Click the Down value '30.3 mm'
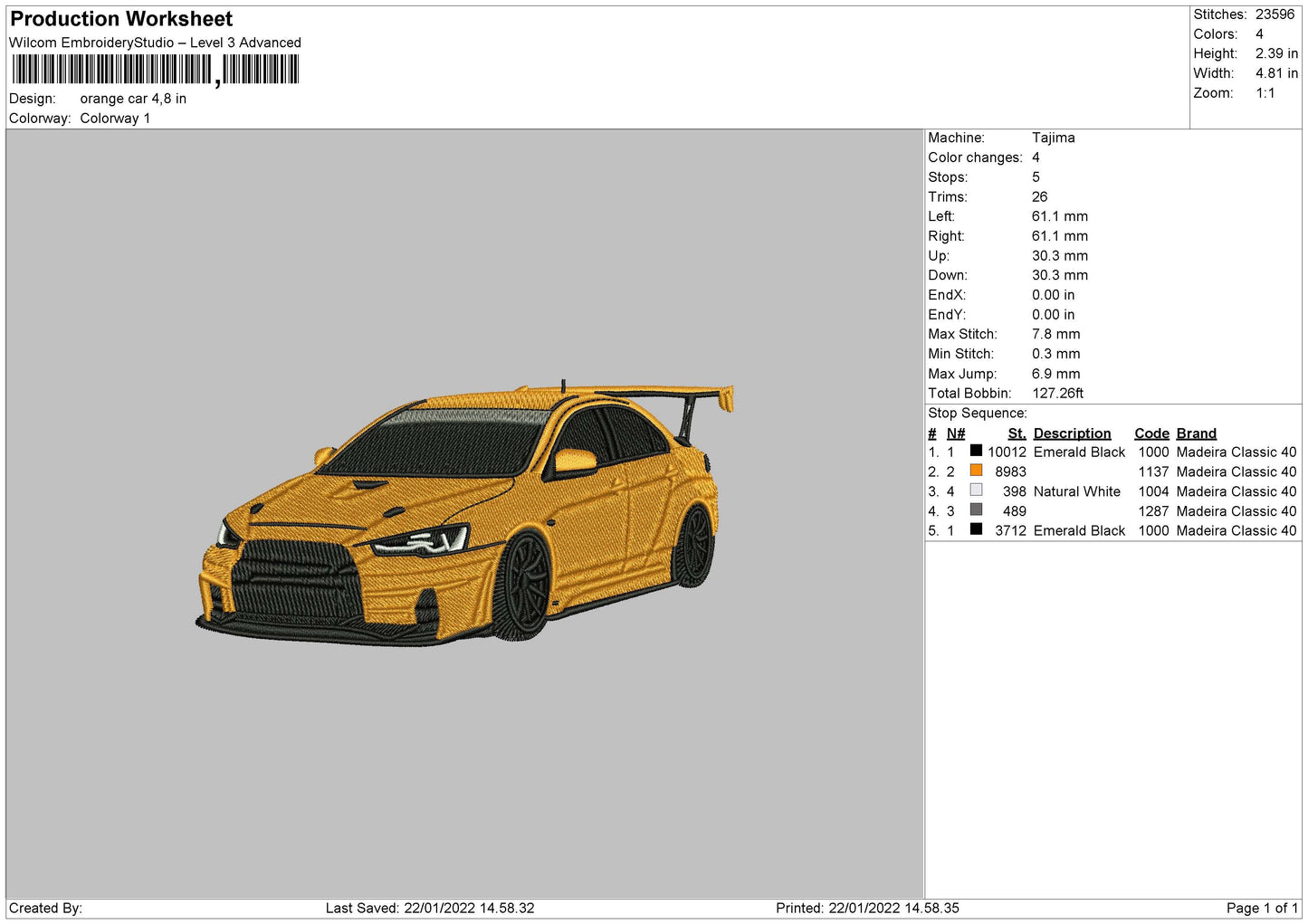 (1060, 275)
